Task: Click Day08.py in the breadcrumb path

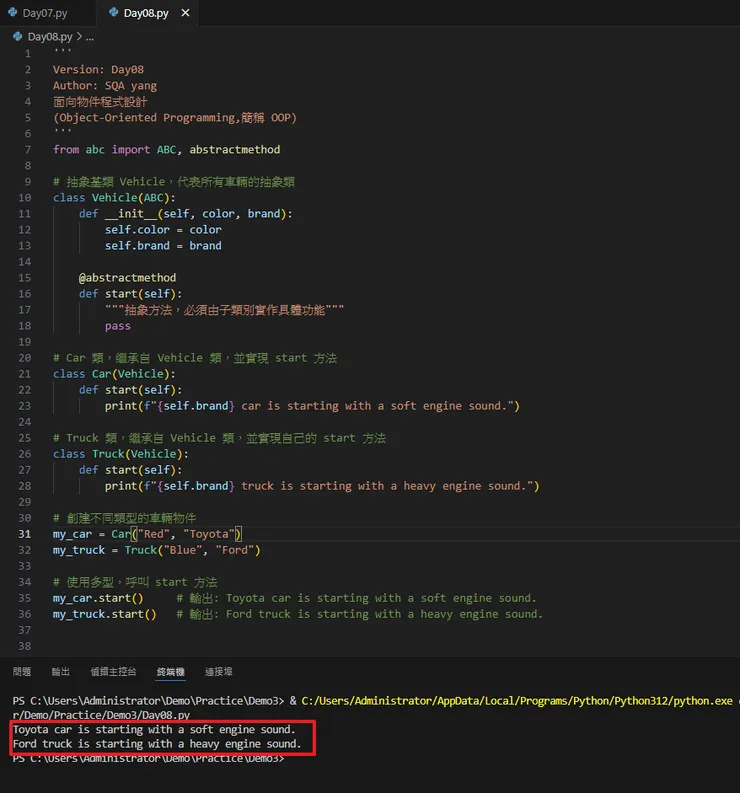Action: 50,37
